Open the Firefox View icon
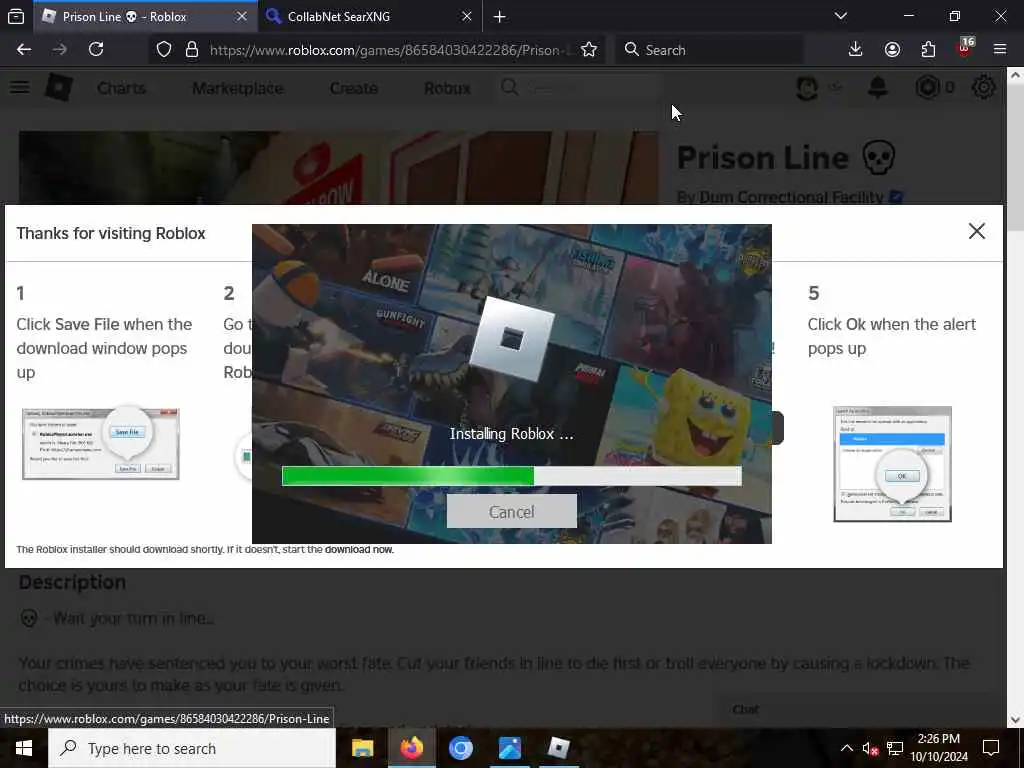The width and height of the screenshot is (1024, 768). 16,17
